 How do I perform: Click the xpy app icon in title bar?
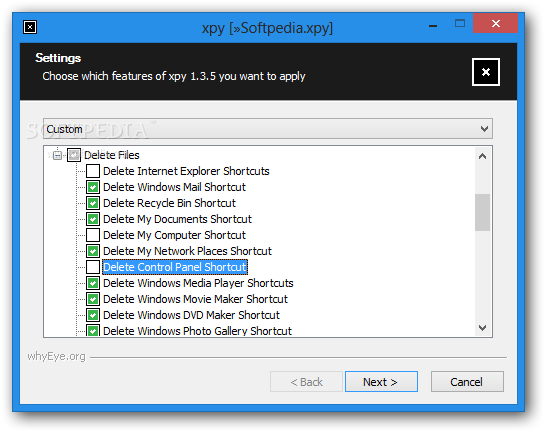click(x=30, y=27)
